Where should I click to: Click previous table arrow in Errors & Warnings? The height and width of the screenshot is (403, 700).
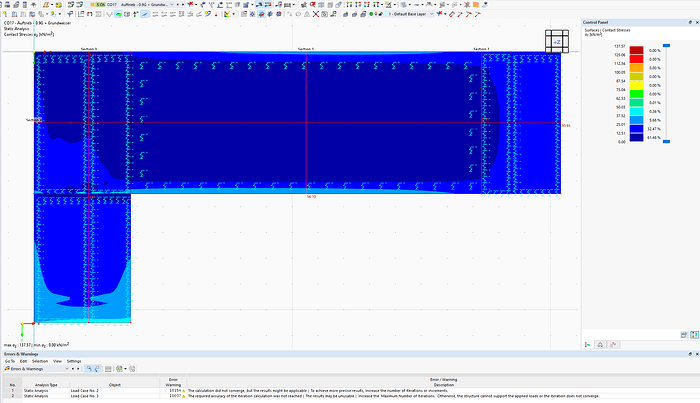pyautogui.click(x=72, y=369)
